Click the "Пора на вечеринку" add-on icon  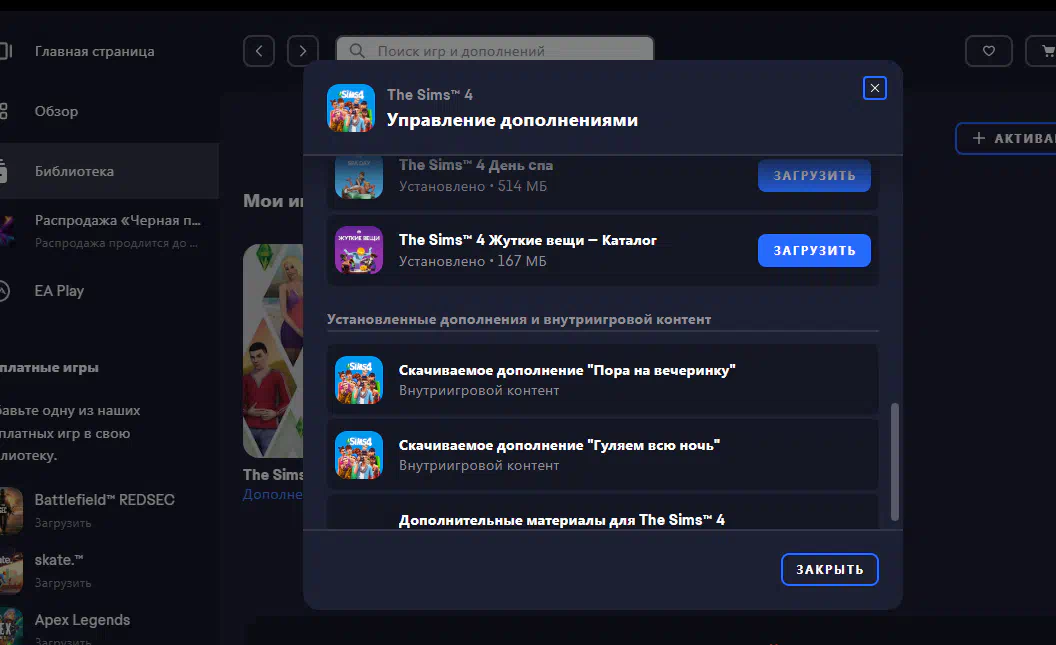pyautogui.click(x=359, y=380)
